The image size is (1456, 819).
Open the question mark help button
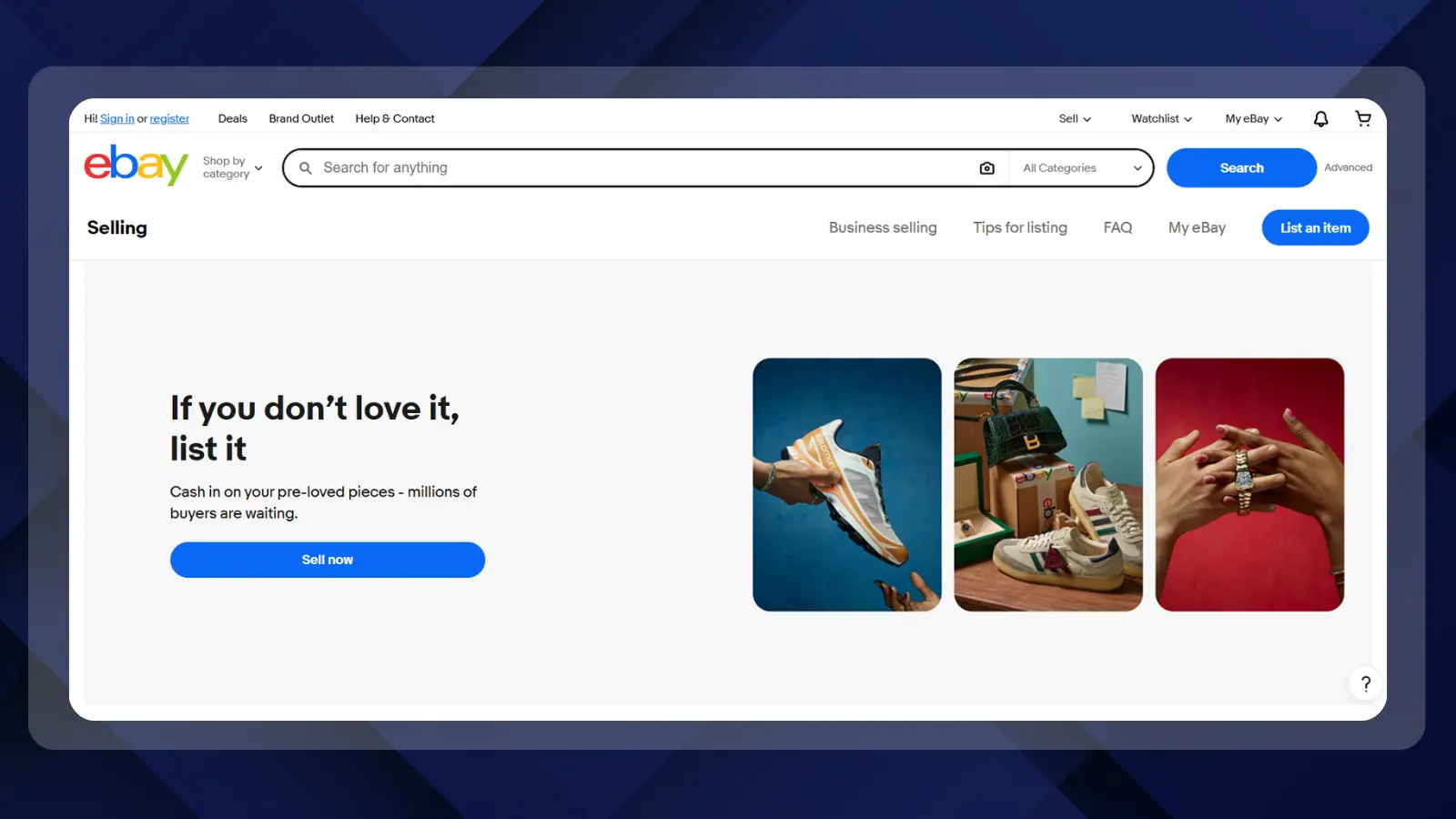tap(1365, 683)
